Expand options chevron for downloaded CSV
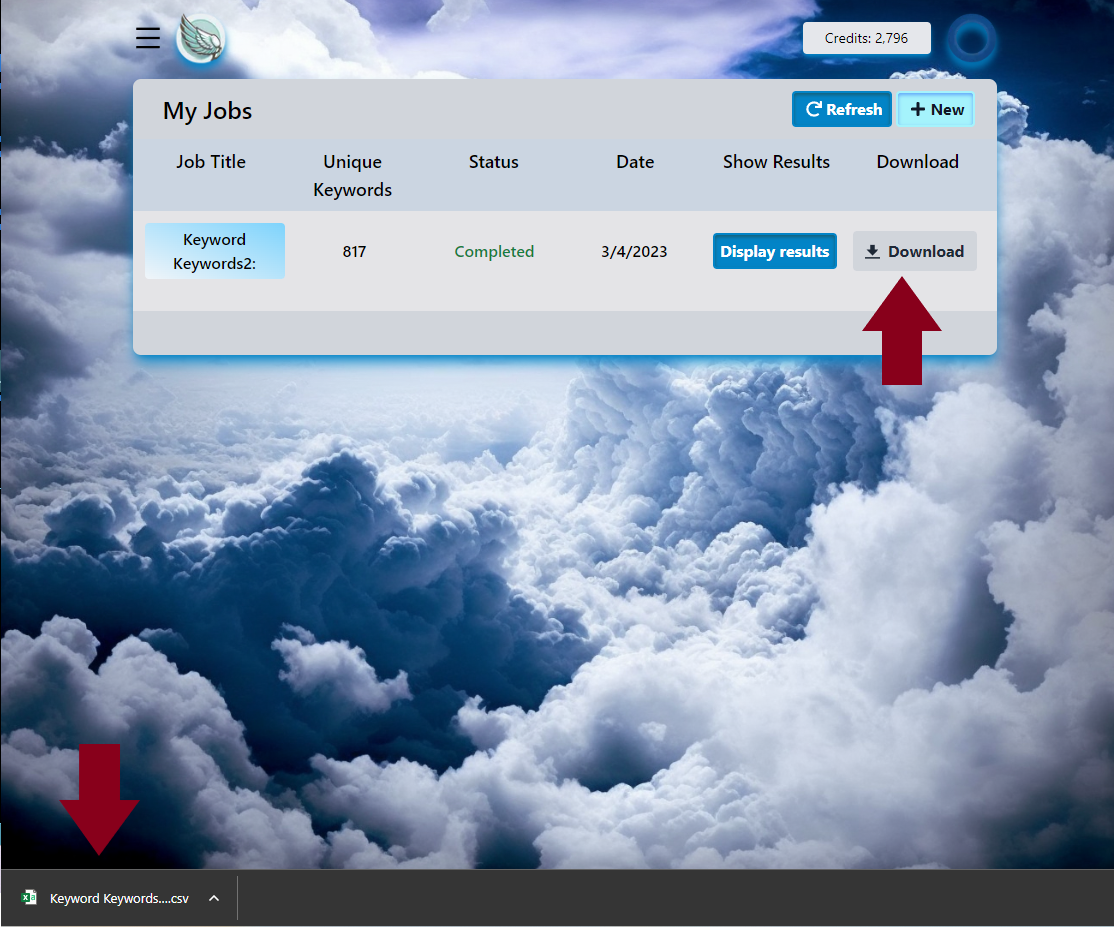The width and height of the screenshot is (1114, 927). [213, 898]
